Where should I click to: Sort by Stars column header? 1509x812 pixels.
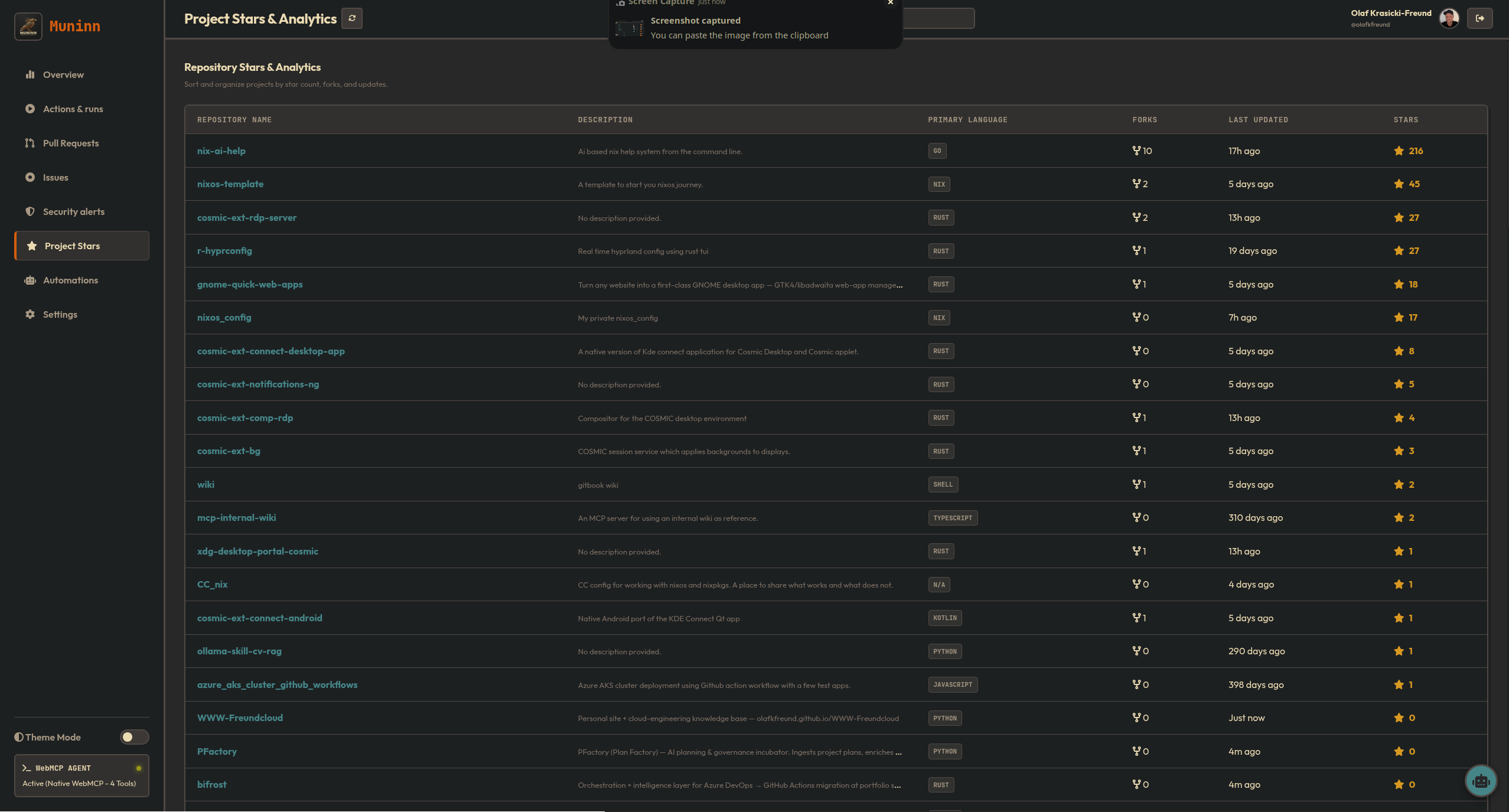[x=1406, y=120]
